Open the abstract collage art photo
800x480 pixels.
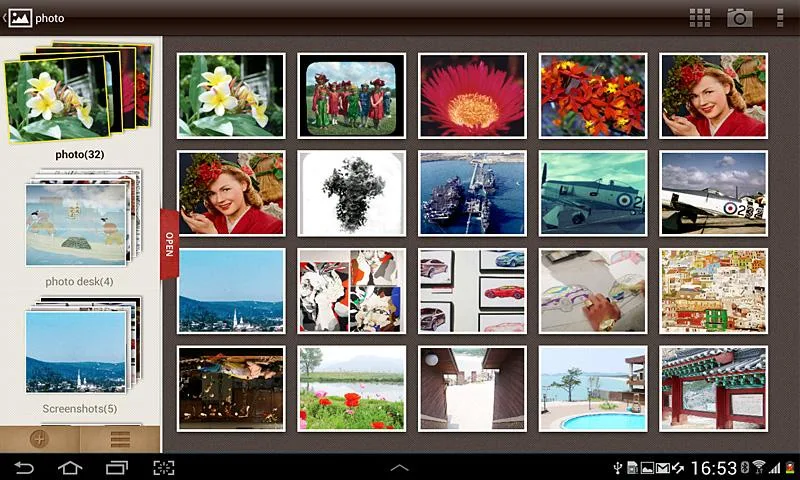(x=352, y=291)
